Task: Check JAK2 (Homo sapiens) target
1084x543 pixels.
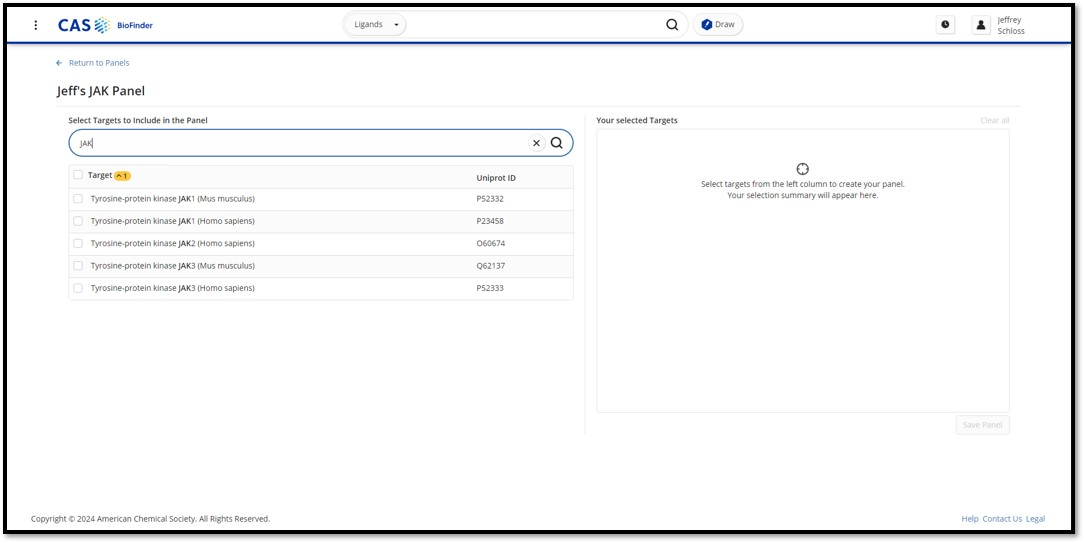Action: tap(78, 243)
